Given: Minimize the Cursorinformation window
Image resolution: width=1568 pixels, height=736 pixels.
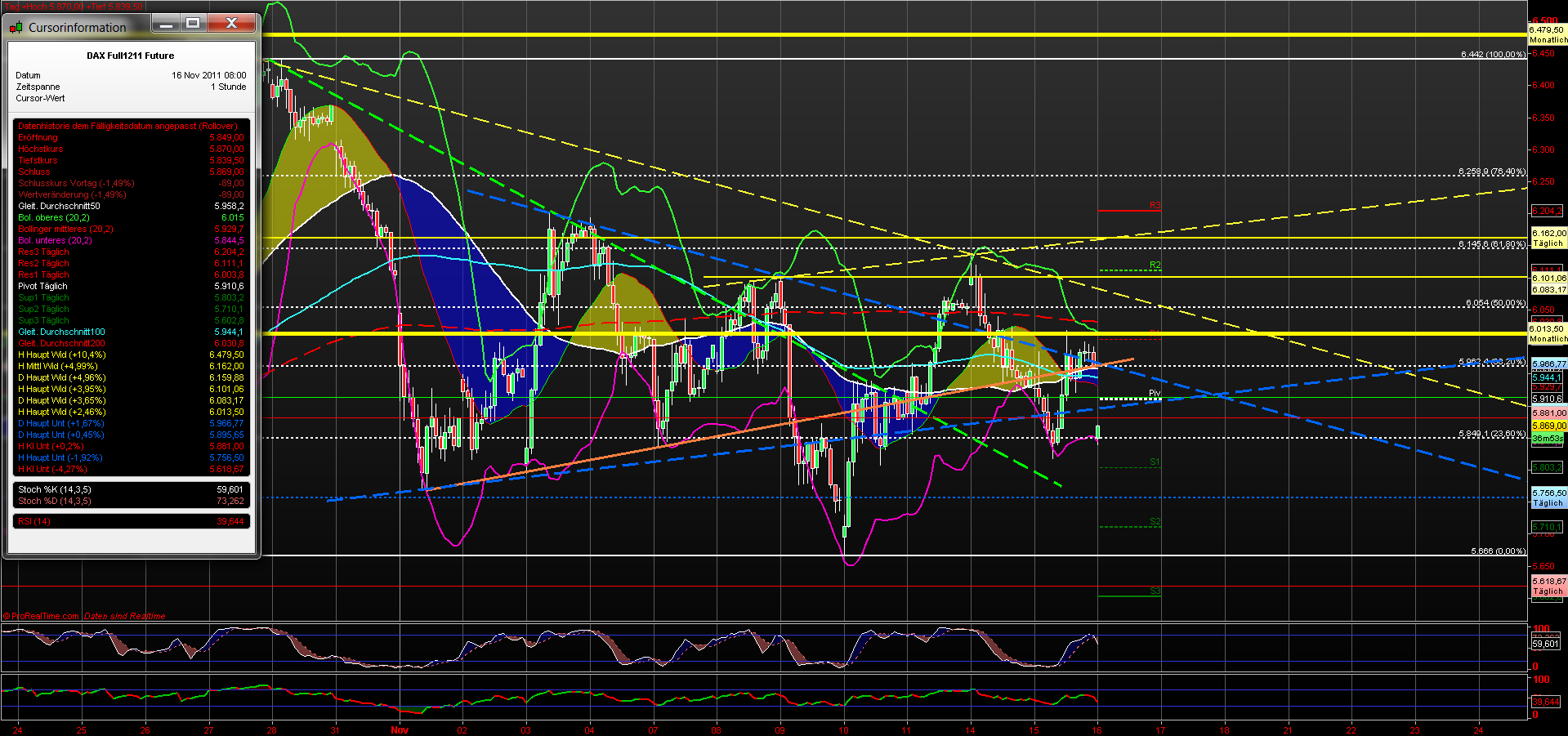Looking at the screenshot, I should pos(166,24).
